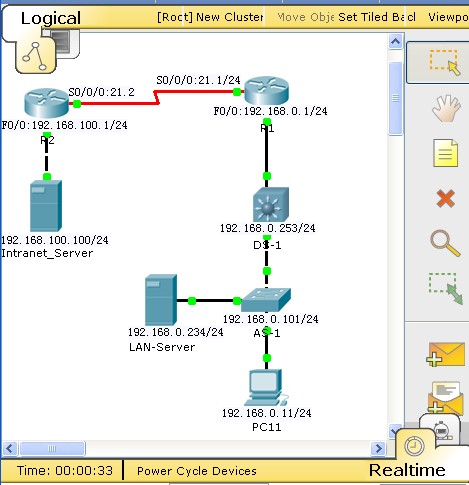Open the LAN-Server device
469x485 pixels.
(161, 300)
